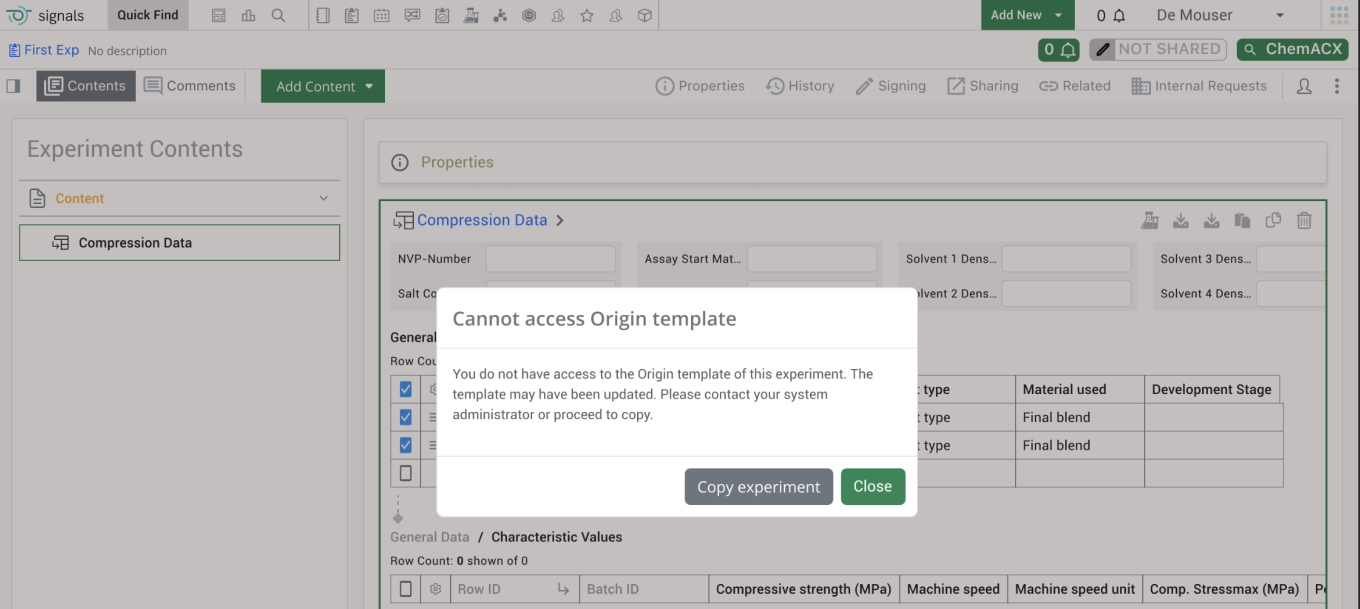
Task: Click the molecule nodes icon in toolbar
Action: 500,15
